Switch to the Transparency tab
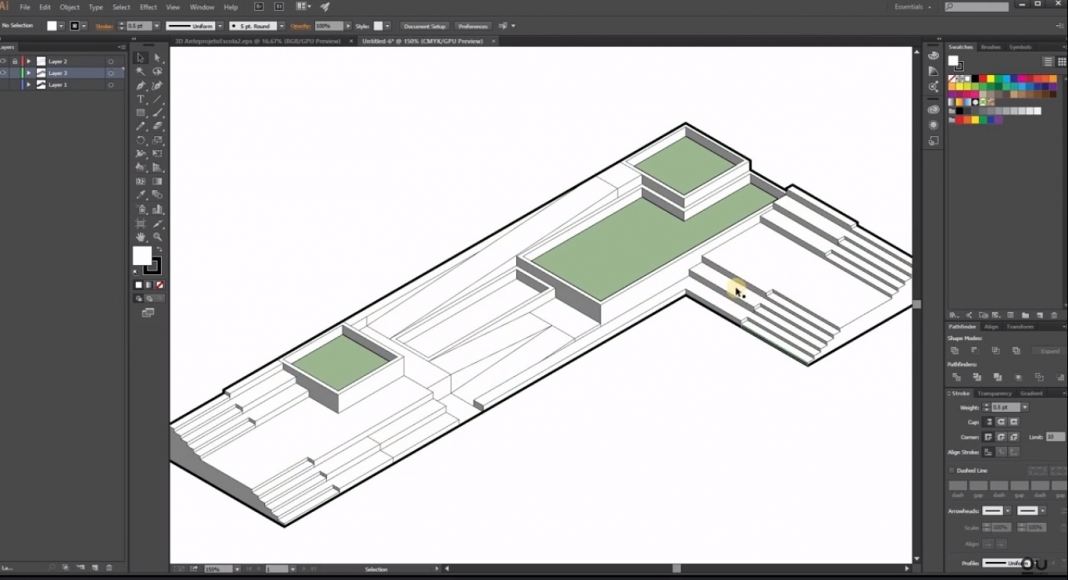The image size is (1068, 580). coord(995,391)
